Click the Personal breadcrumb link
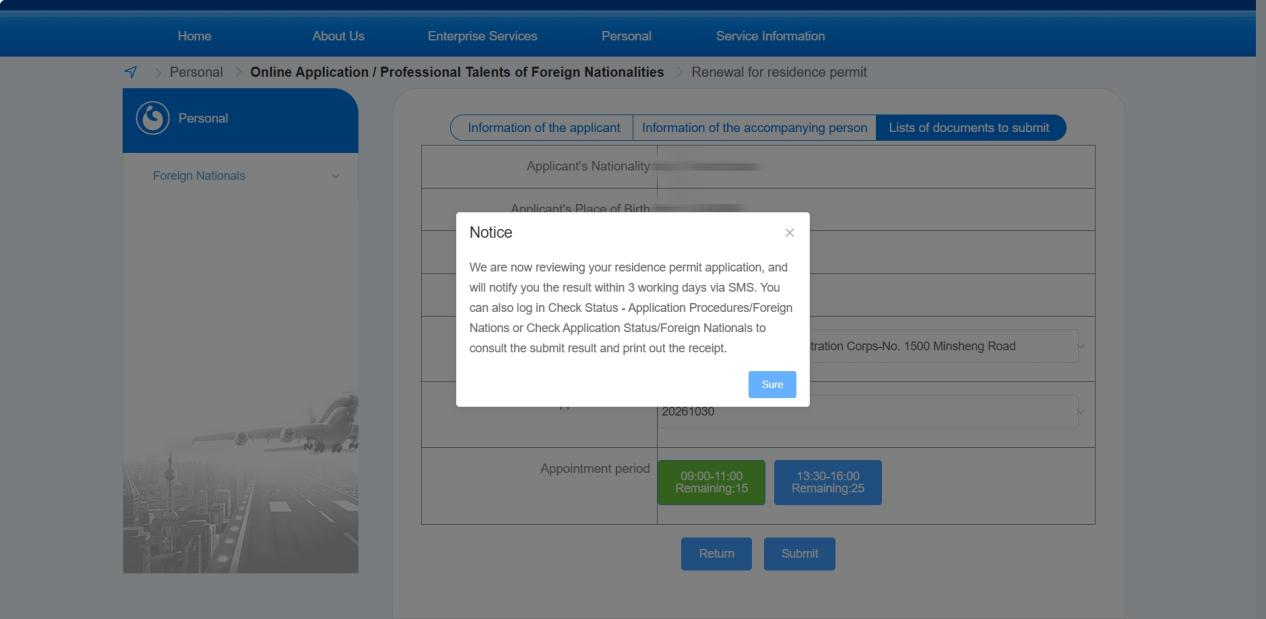The width and height of the screenshot is (1266, 619). 196,72
